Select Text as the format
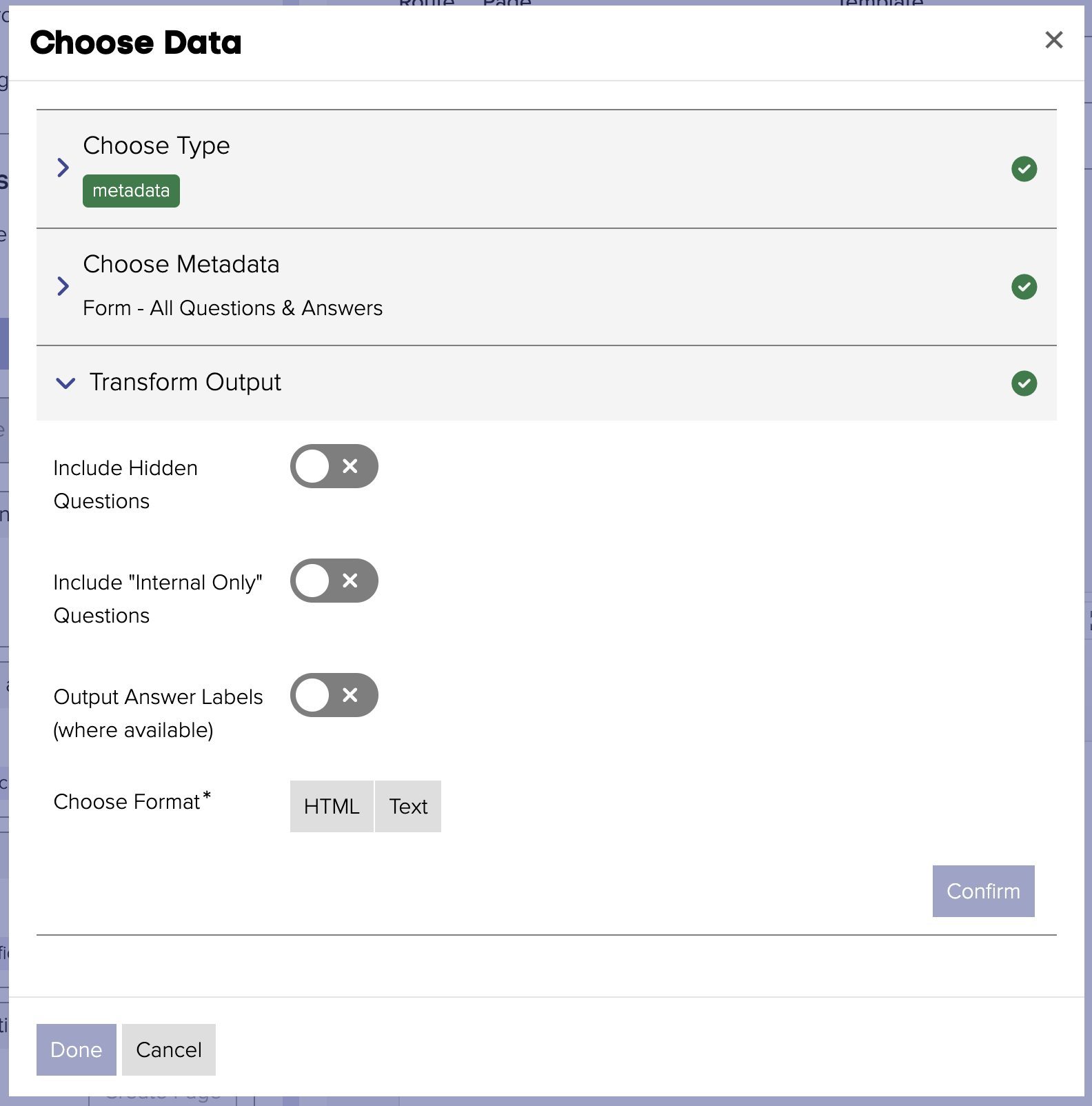Viewport: 1092px width, 1106px height. (x=408, y=806)
